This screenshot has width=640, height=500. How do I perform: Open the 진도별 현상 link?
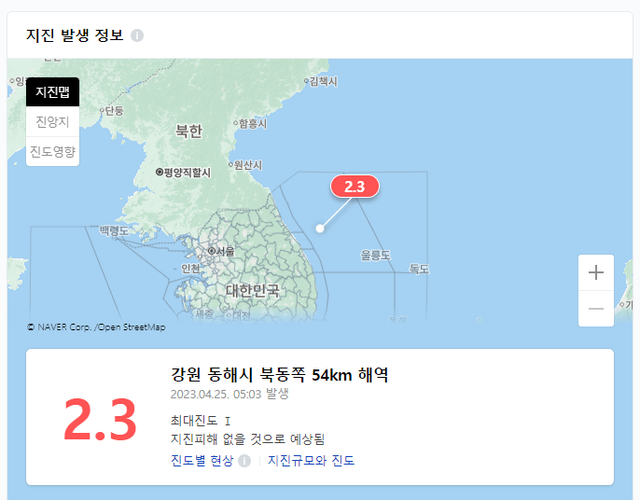click(202, 460)
